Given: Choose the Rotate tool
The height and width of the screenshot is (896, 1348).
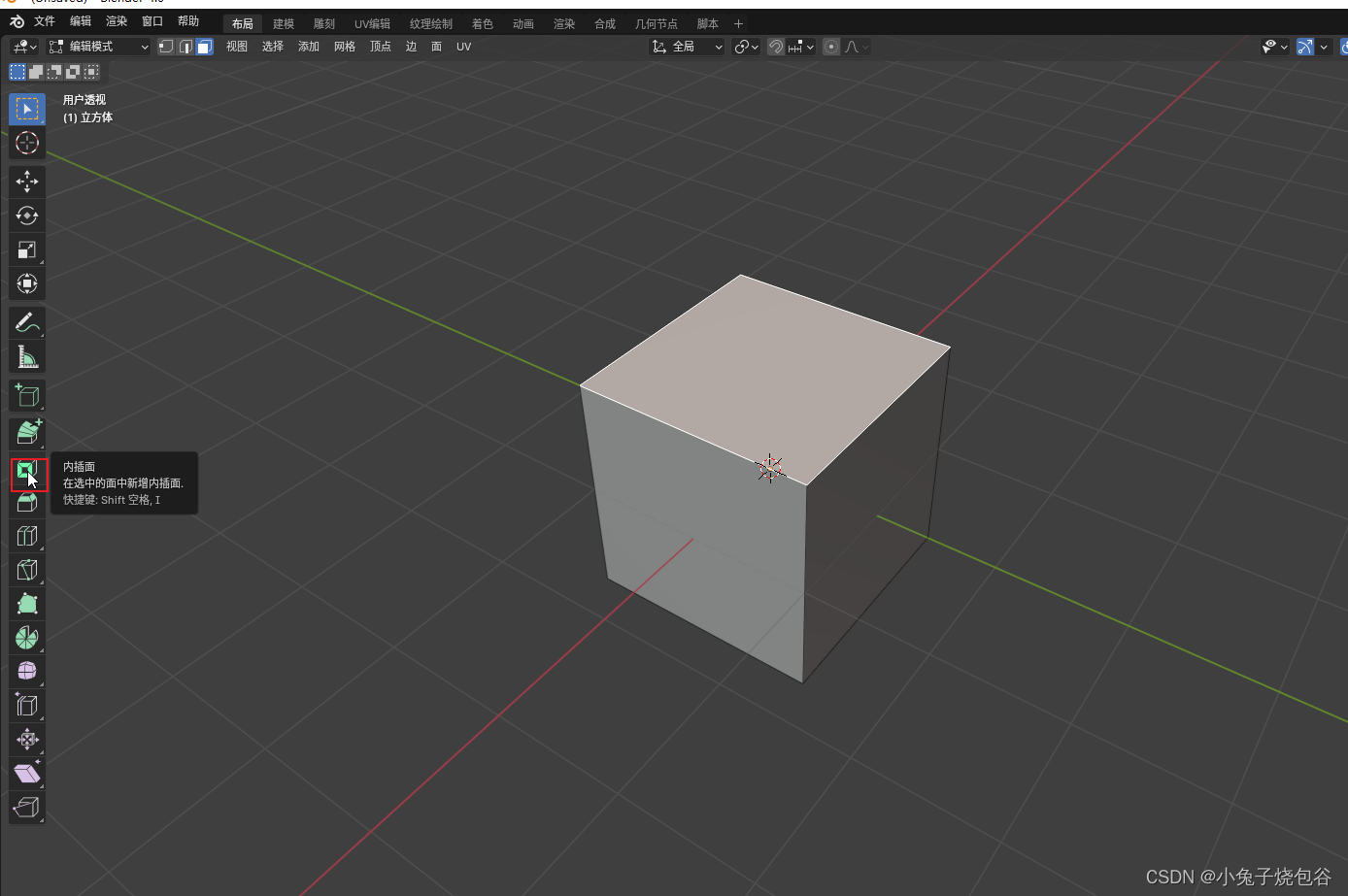Looking at the screenshot, I should [27, 216].
